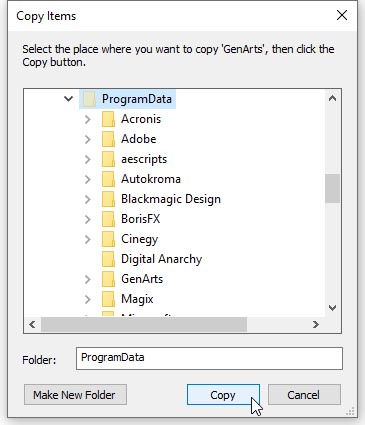Click the vertical scrollbar down arrow
This screenshot has height=425, width=365.
click(332, 308)
